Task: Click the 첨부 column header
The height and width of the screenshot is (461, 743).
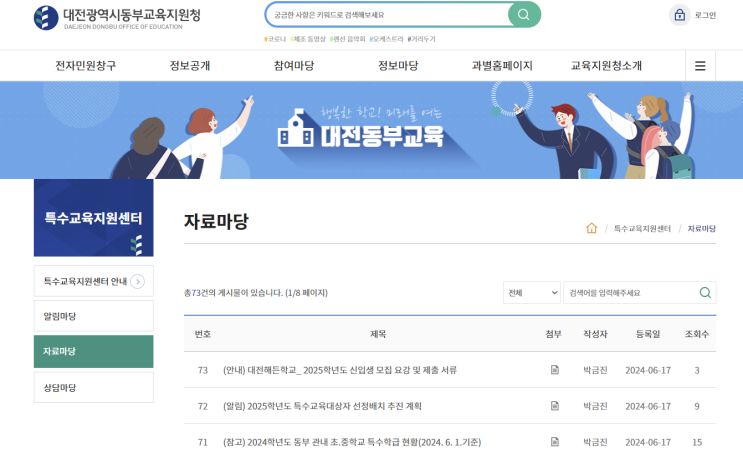Action: point(553,334)
